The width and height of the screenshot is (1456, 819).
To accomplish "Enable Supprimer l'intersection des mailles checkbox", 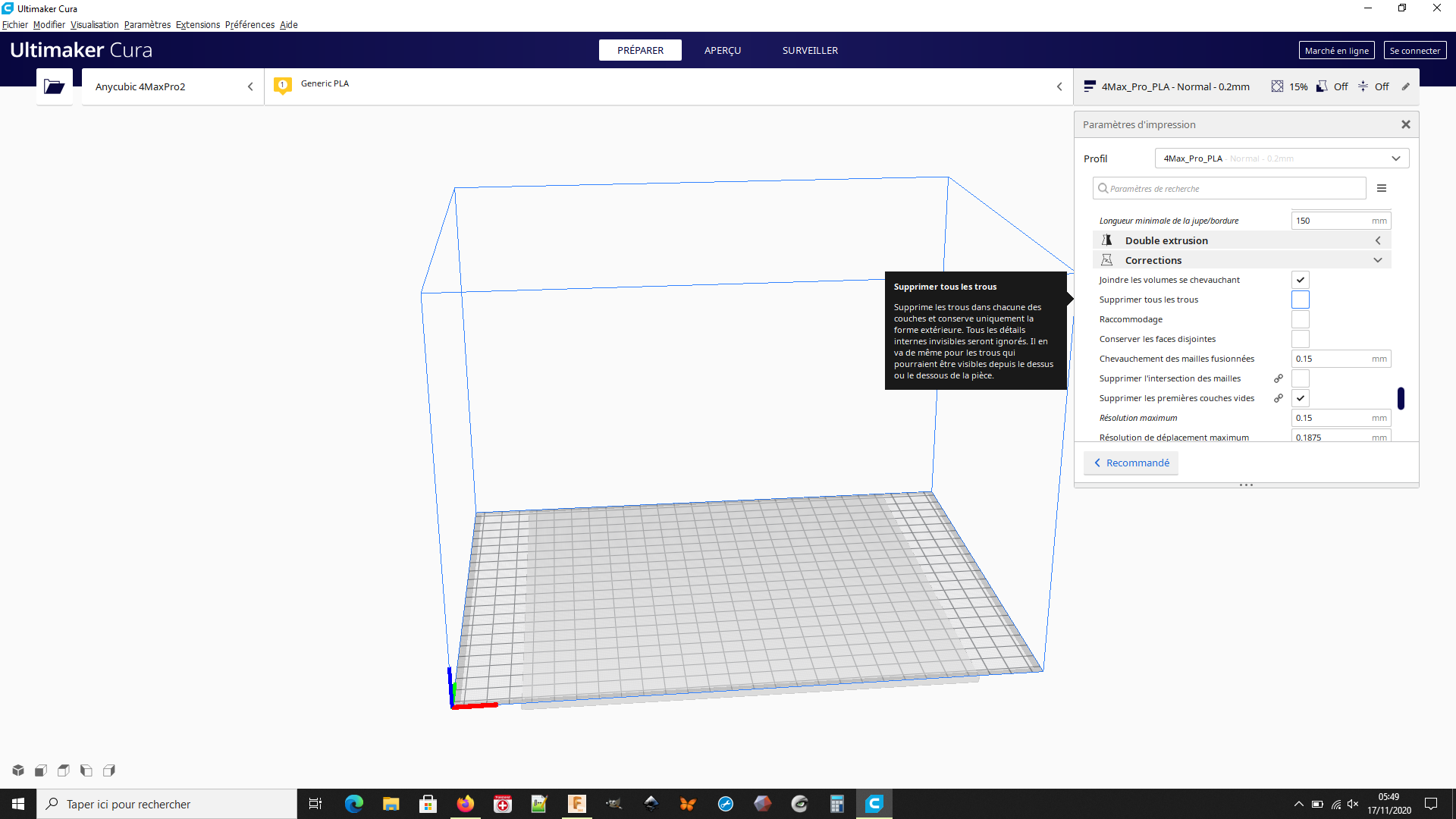I will pos(1301,378).
